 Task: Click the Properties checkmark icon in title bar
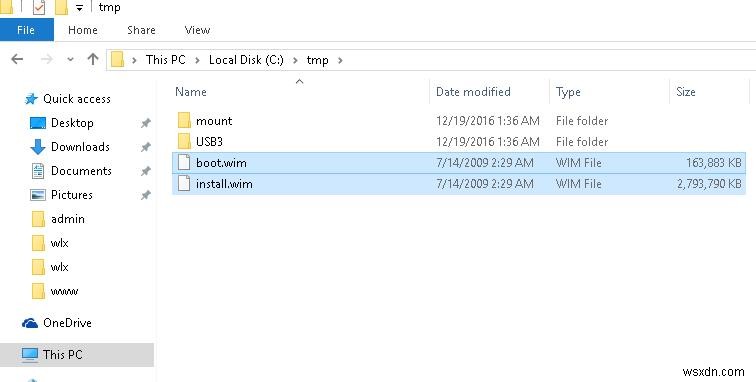(x=39, y=7)
